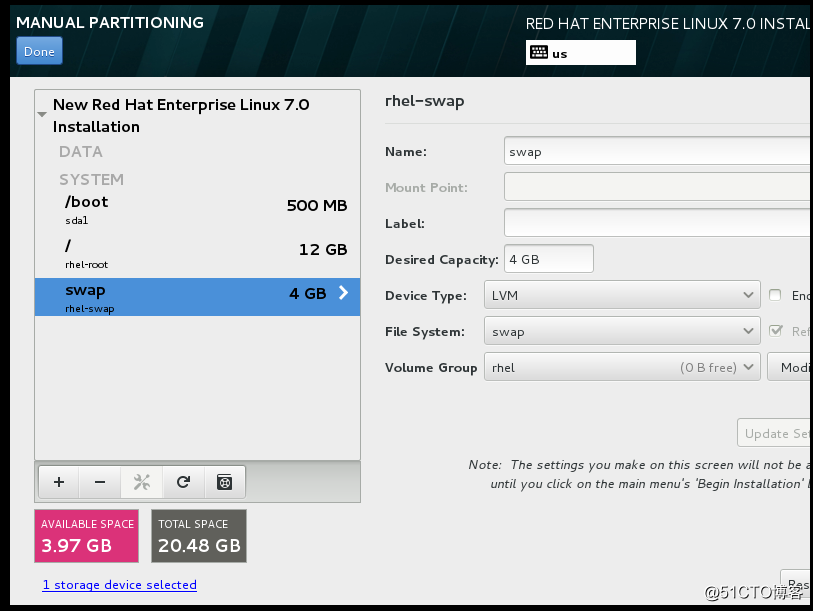The width and height of the screenshot is (813, 611).
Task: Click the TOTAL SPACE 20.48 GB box
Action: pos(199,536)
